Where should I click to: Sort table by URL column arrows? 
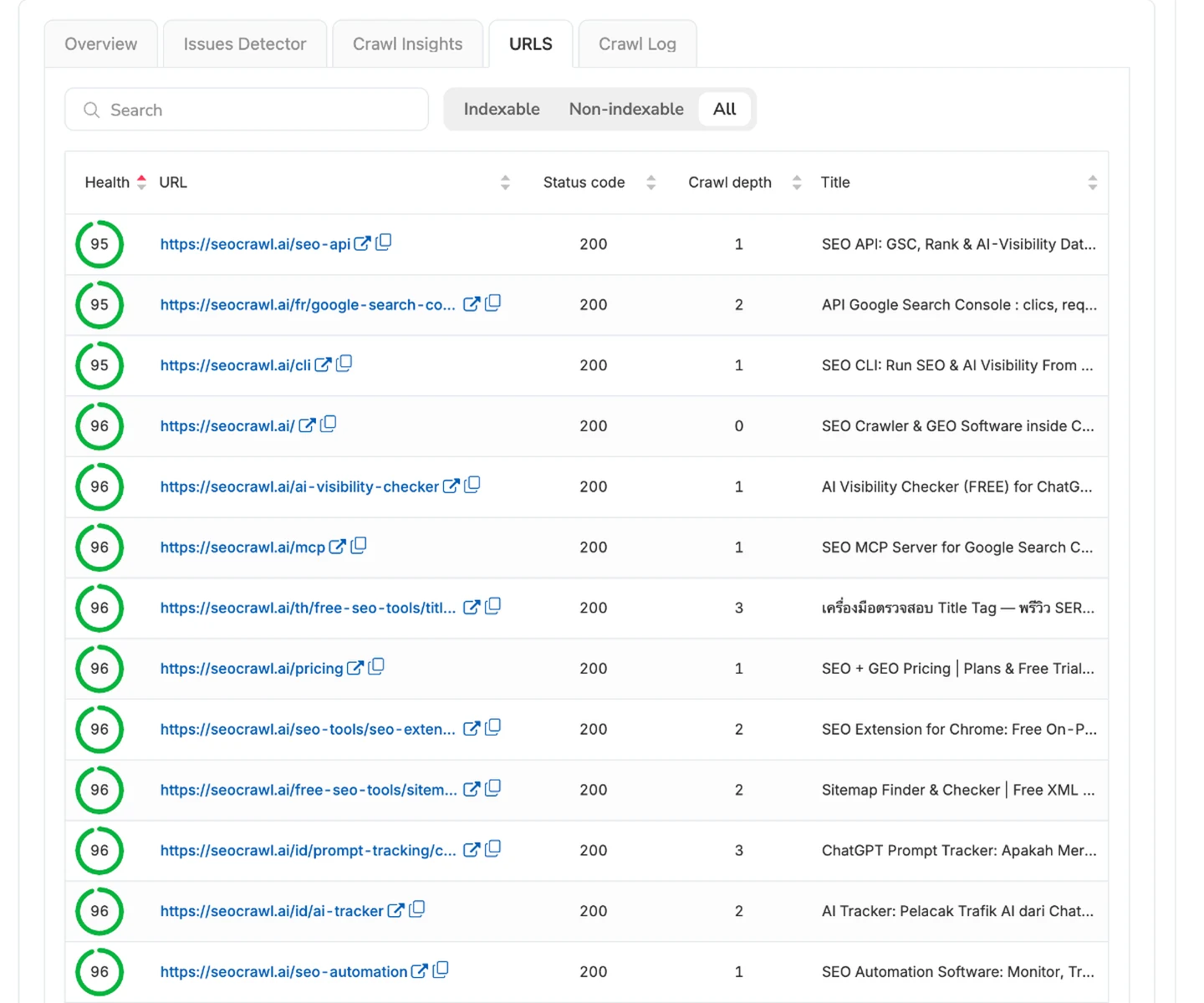pyautogui.click(x=505, y=182)
